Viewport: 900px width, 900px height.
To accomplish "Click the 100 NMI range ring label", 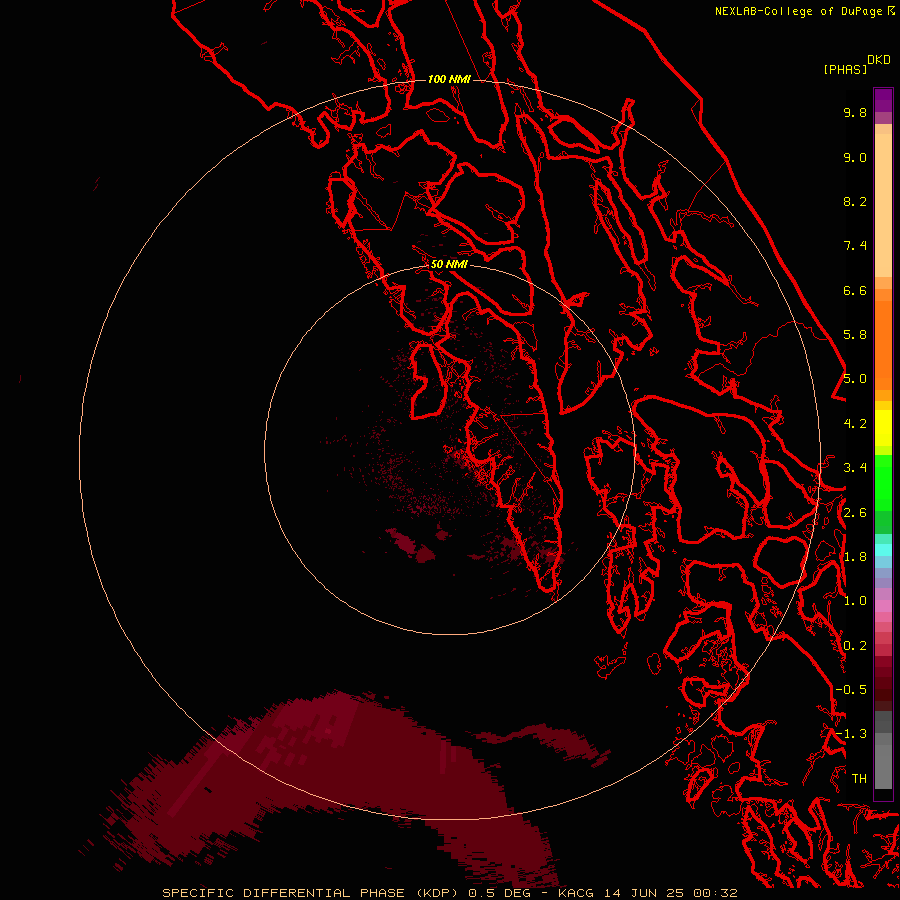I will 449,79.
